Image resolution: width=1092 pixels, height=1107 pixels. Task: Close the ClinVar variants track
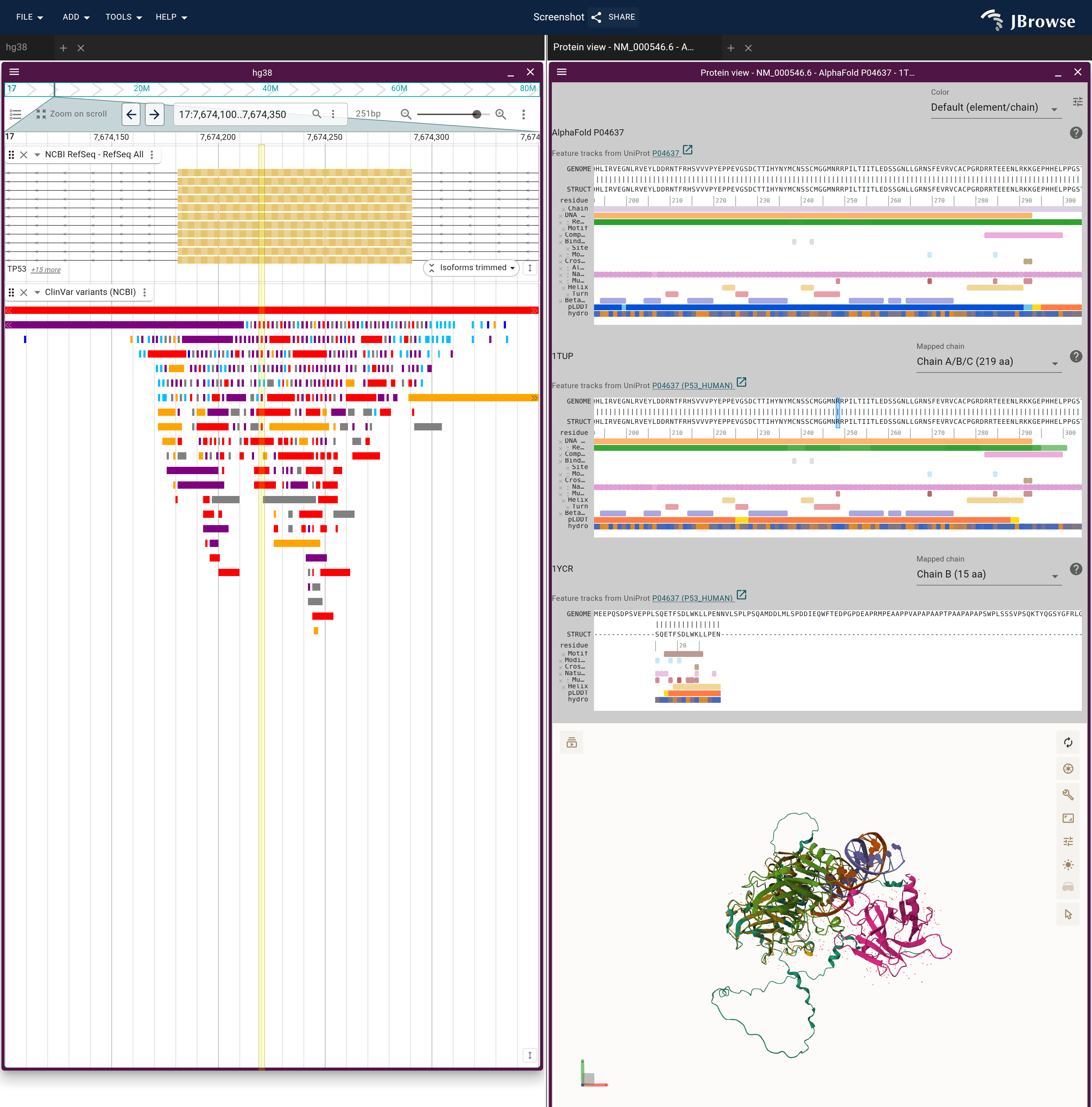[x=24, y=292]
